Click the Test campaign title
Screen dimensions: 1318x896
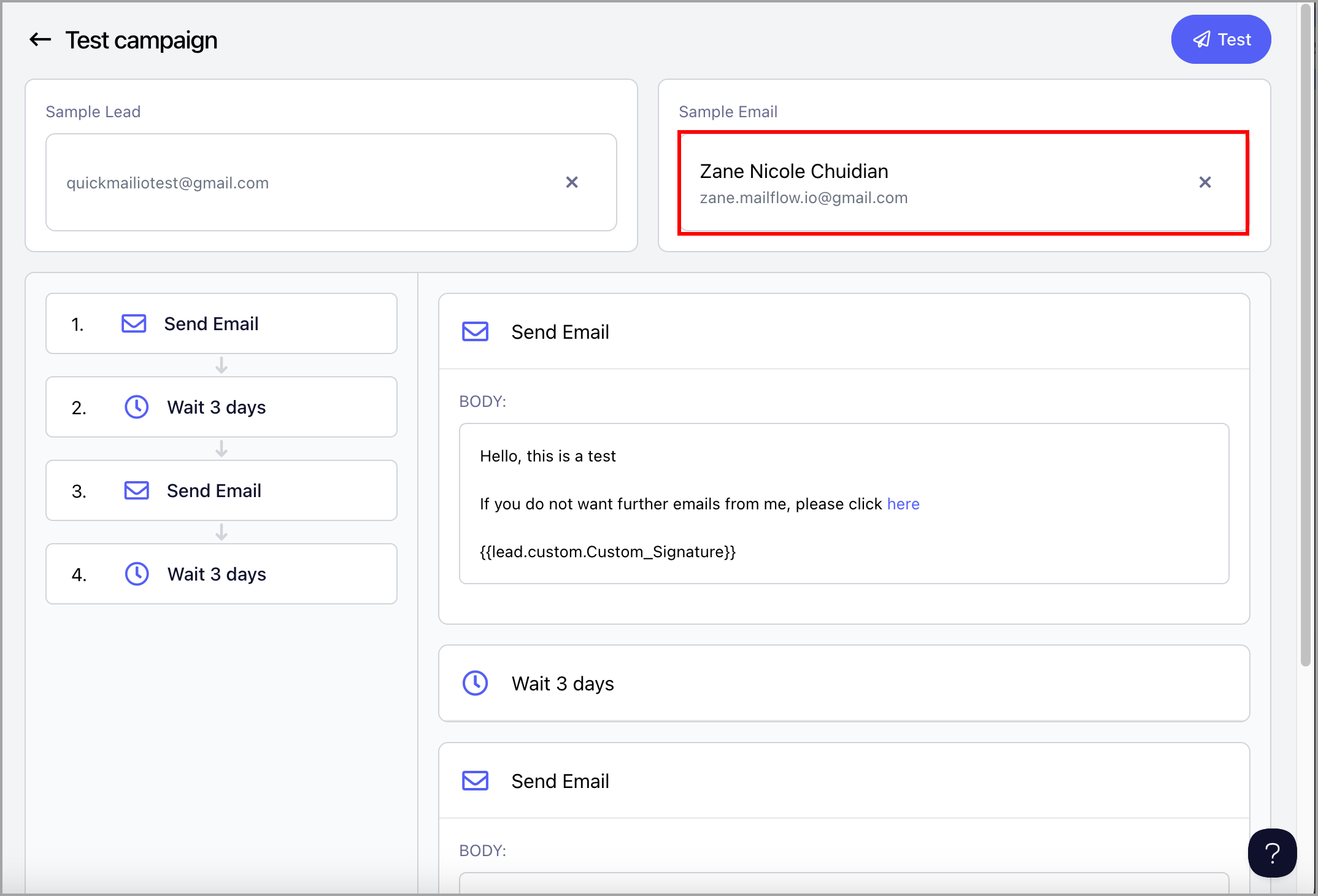point(141,40)
